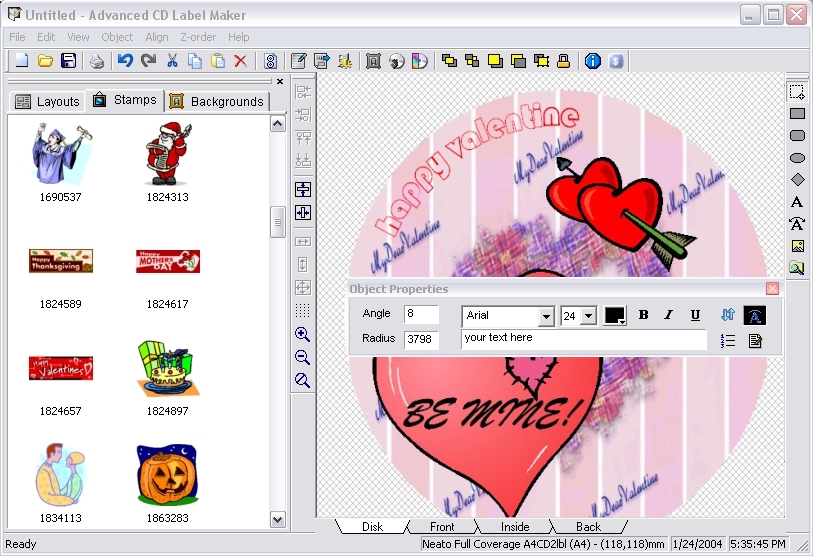Select the Santa Claus stamp 1824313
This screenshot has width=813, height=556.
tap(167, 153)
